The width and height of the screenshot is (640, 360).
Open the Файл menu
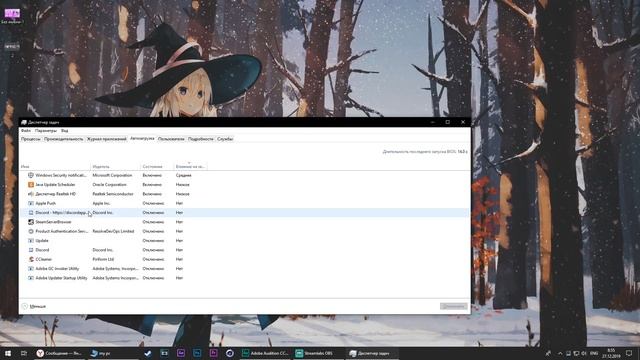[x=26, y=131]
